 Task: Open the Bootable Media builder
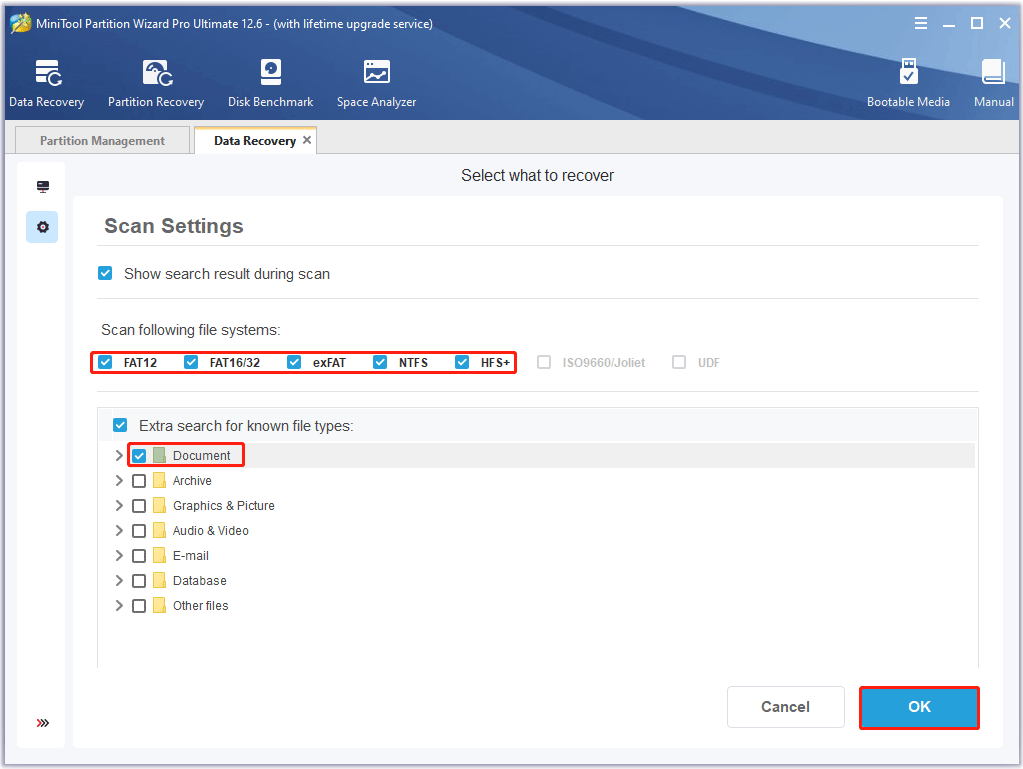[x=908, y=83]
